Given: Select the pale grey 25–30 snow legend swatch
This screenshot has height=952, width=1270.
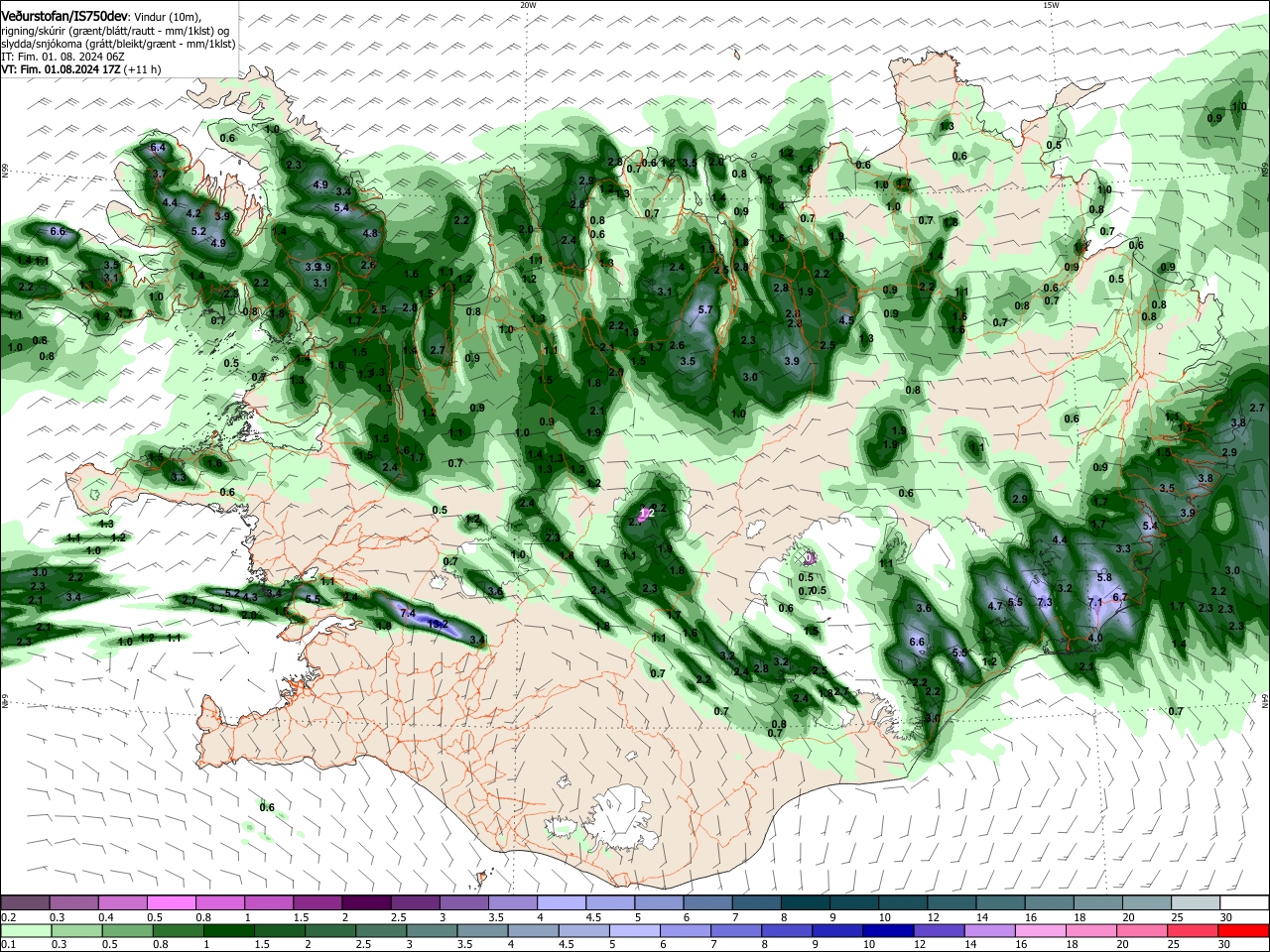Looking at the screenshot, I should [x=1197, y=903].
